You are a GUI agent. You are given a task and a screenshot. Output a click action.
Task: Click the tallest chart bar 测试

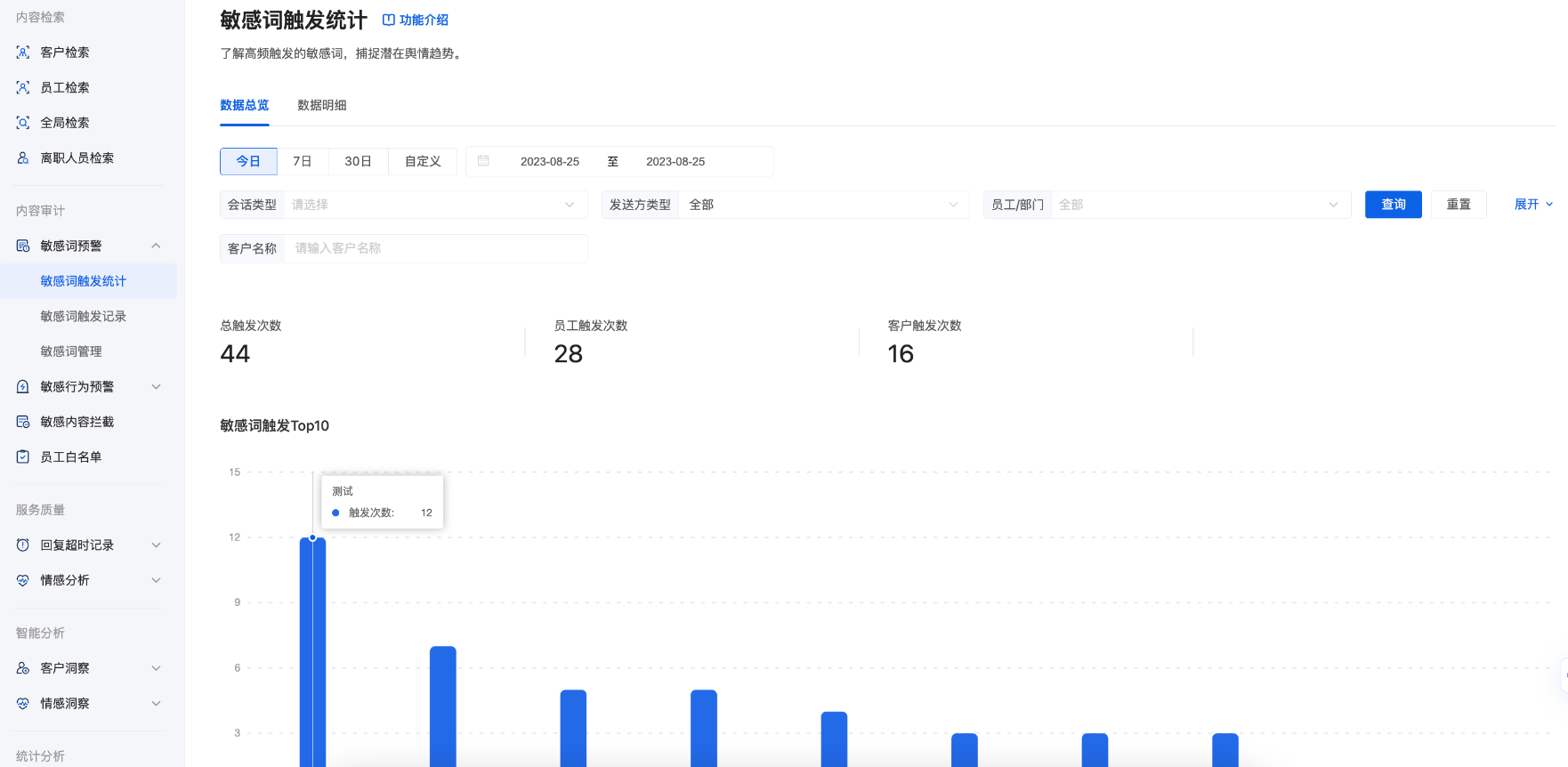coord(312,652)
